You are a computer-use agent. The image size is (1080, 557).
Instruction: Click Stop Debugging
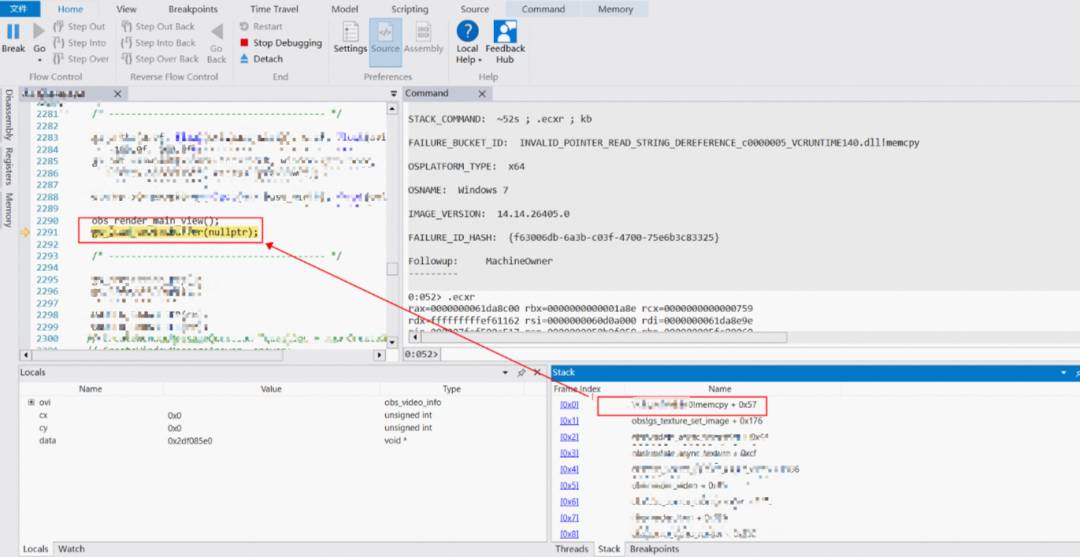coord(280,43)
